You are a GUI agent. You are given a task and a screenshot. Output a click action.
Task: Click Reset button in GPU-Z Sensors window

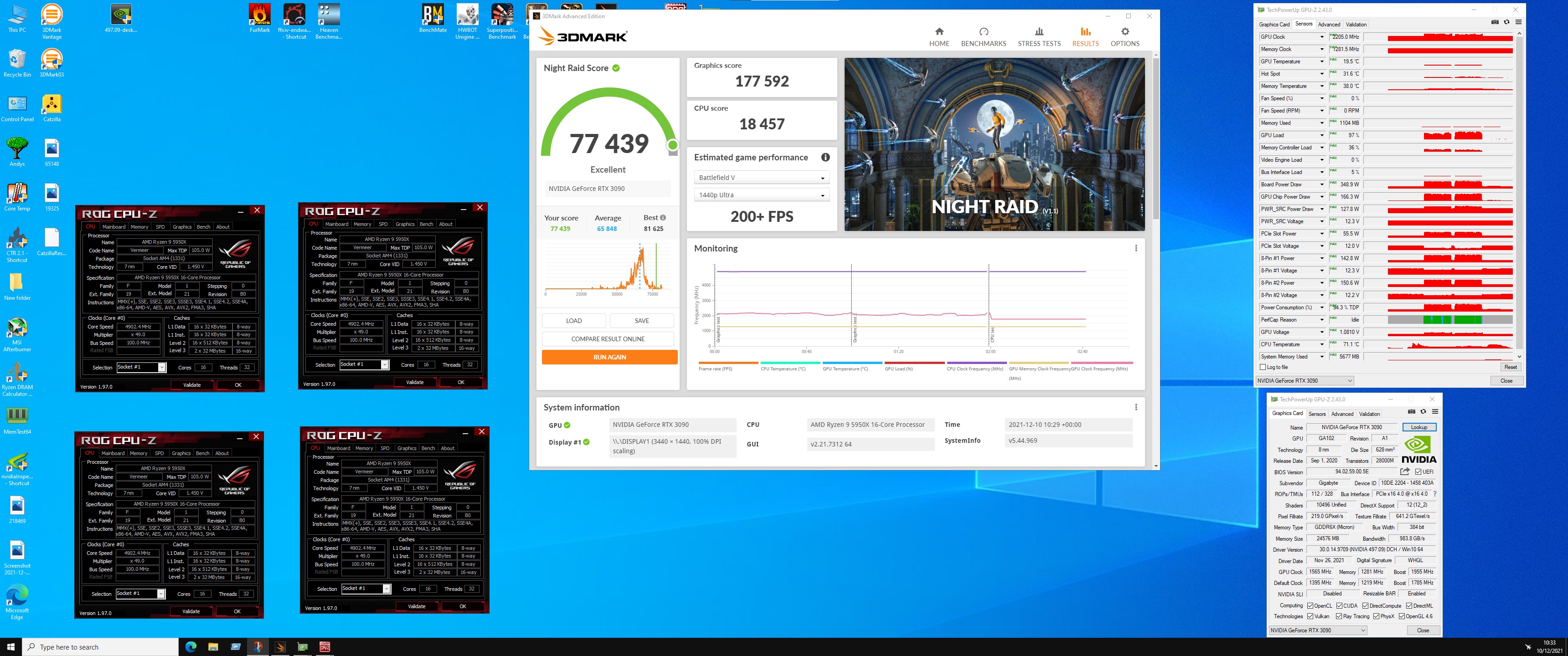1510,368
